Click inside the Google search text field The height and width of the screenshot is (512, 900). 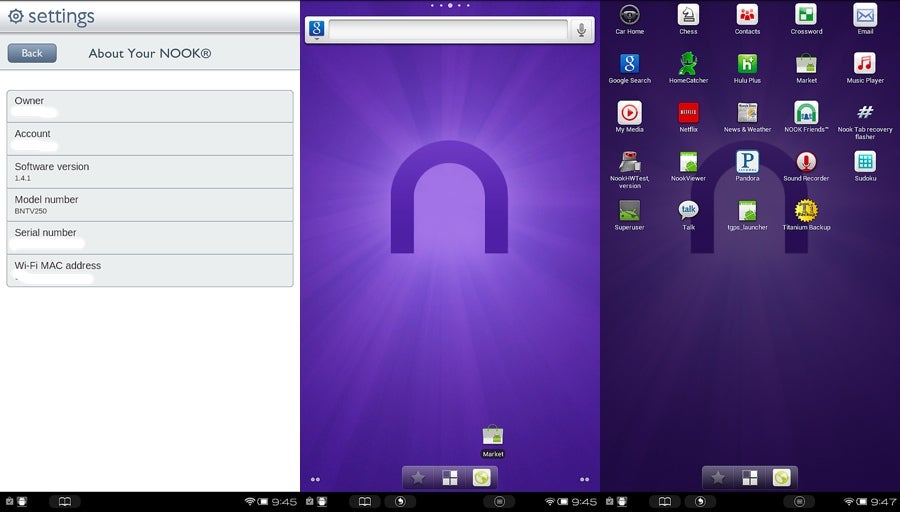pyautogui.click(x=448, y=30)
